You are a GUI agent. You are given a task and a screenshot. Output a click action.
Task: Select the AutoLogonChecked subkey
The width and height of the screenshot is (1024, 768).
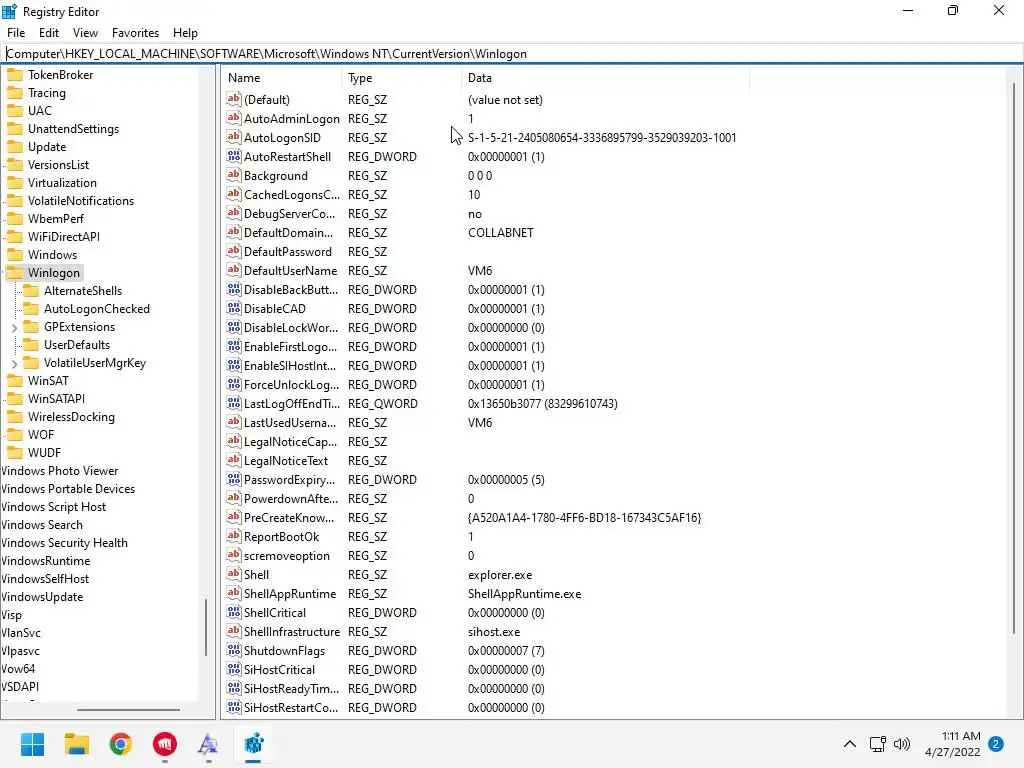pos(97,309)
